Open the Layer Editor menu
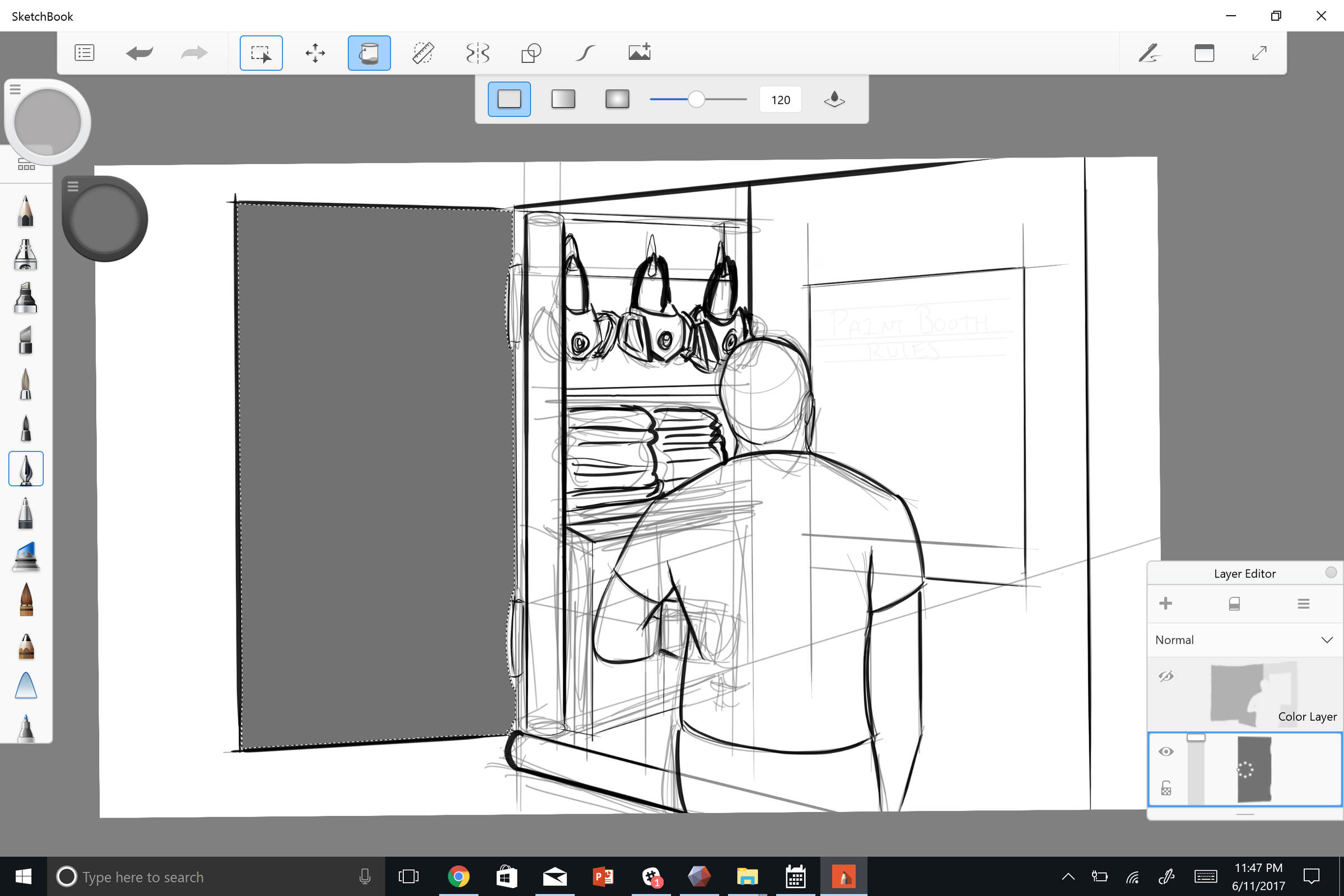 [x=1304, y=604]
